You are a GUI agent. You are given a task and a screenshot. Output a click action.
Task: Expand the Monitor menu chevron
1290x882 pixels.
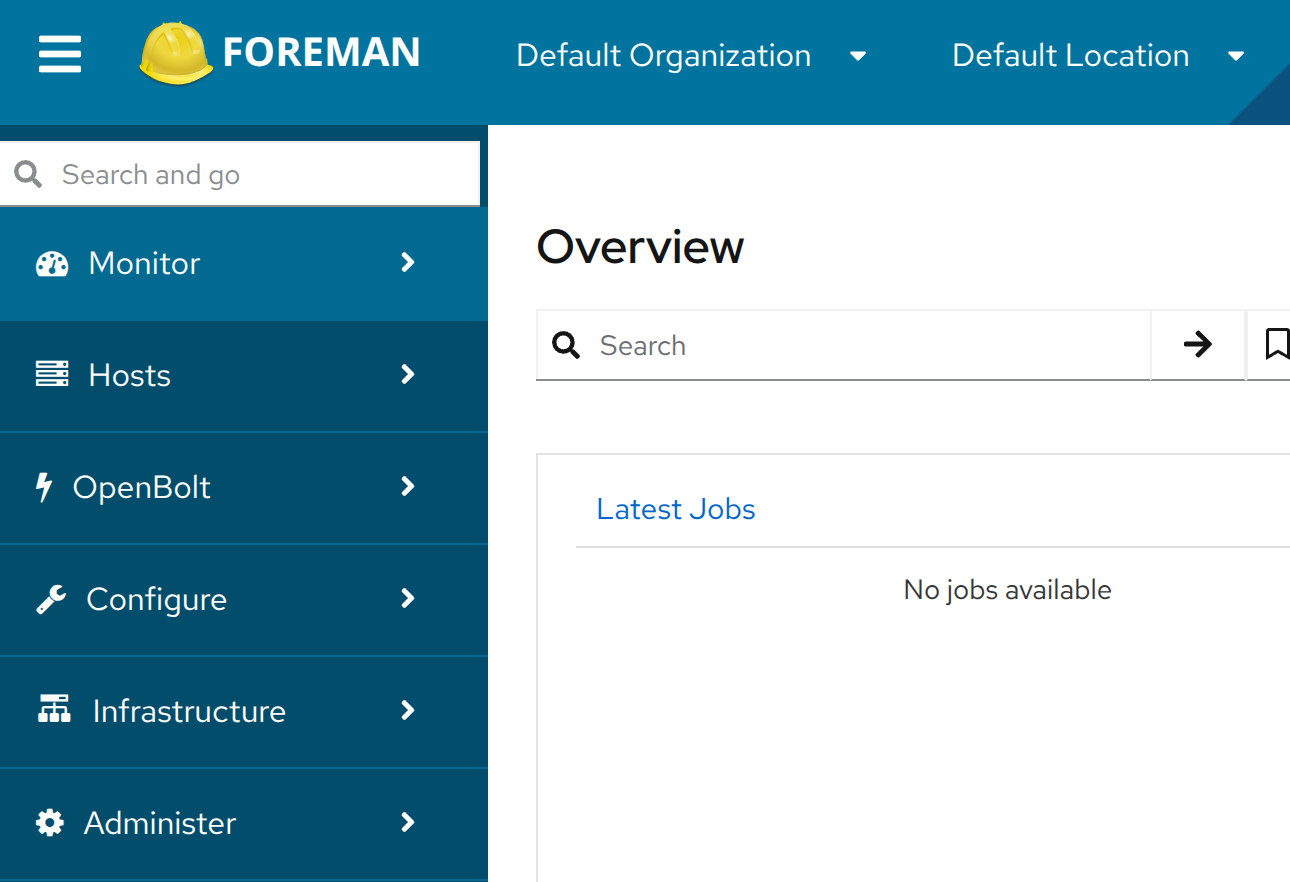click(x=407, y=262)
